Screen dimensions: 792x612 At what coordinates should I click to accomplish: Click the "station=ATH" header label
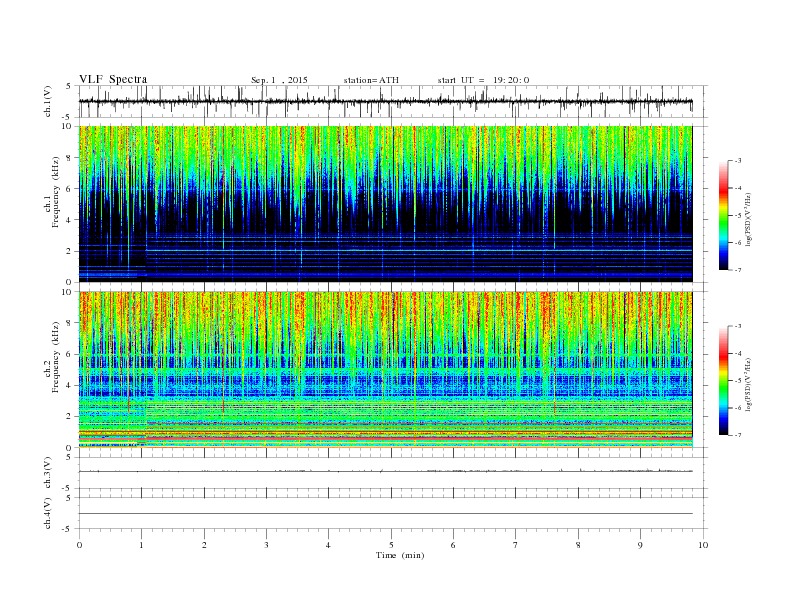tap(371, 80)
